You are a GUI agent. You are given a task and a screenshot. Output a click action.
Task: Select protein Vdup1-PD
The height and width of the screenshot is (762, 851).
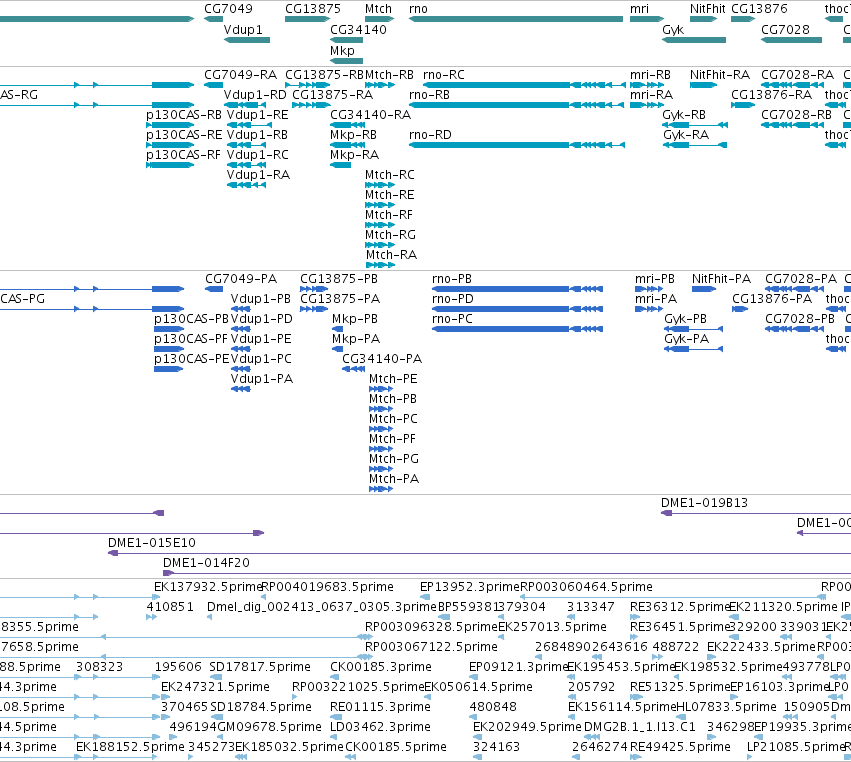click(x=262, y=319)
